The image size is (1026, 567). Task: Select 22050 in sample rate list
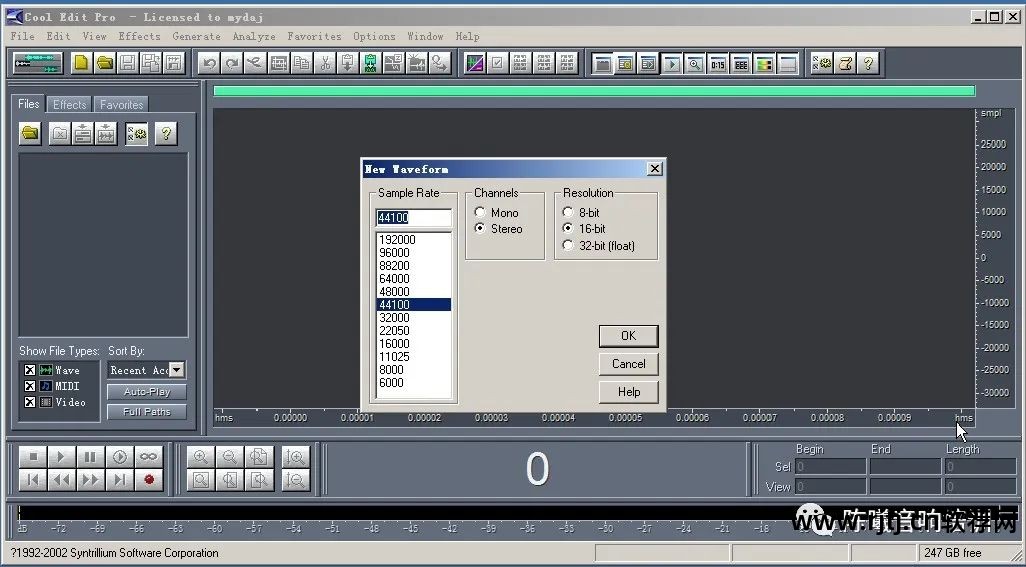(414, 330)
